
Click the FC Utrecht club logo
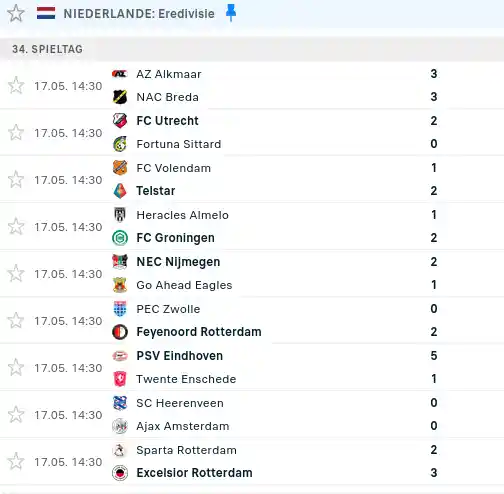pos(120,121)
